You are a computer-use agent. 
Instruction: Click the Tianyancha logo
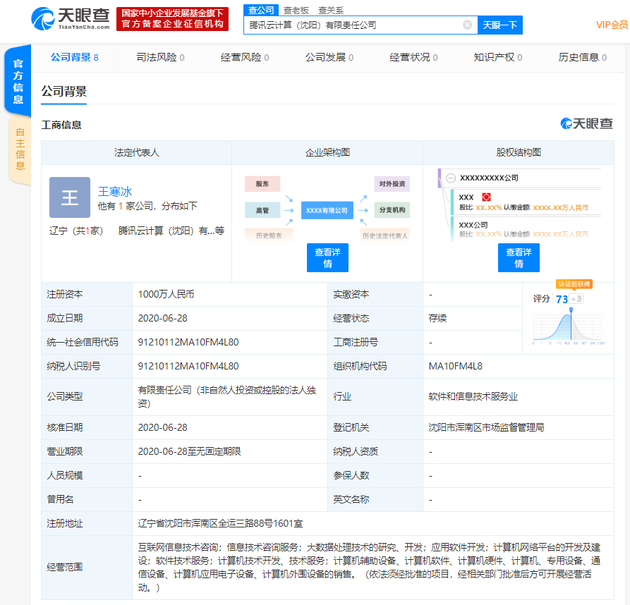pyautogui.click(x=71, y=18)
